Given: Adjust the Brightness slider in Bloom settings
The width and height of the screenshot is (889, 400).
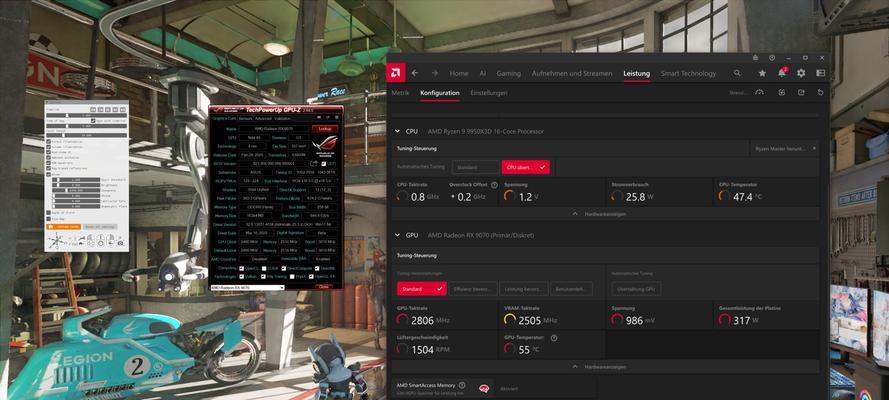Looking at the screenshot, I should pyautogui.click(x=76, y=185).
